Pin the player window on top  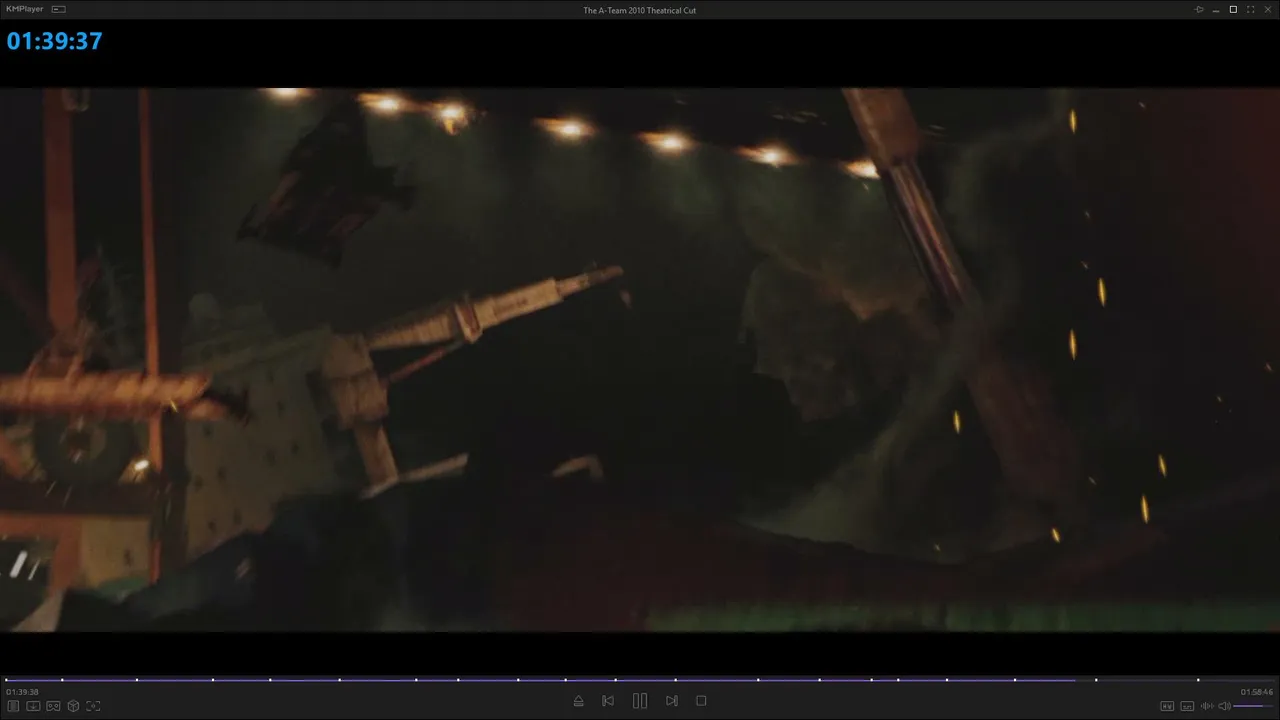point(1199,9)
